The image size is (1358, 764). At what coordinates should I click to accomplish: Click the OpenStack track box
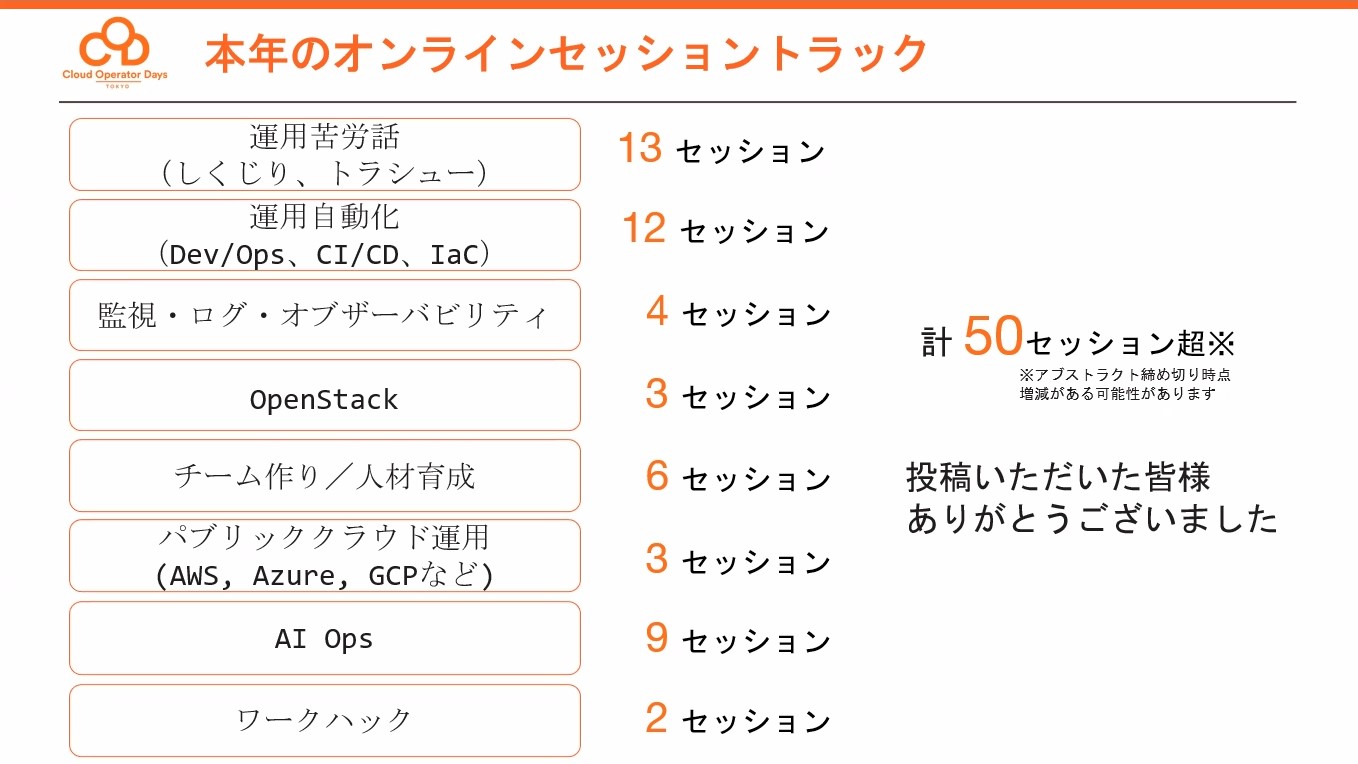[324, 396]
